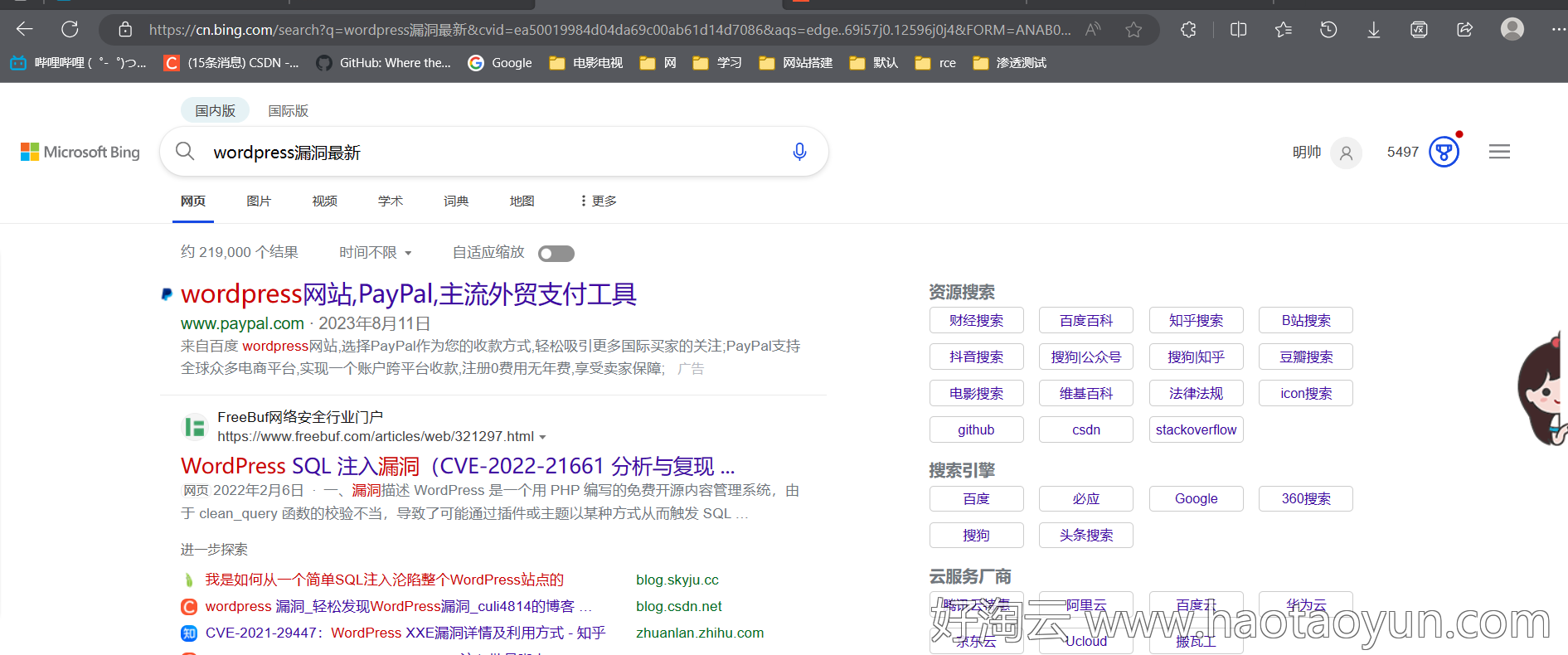Open Bing hamburger menu
The image size is (1568, 655).
pos(1499,152)
